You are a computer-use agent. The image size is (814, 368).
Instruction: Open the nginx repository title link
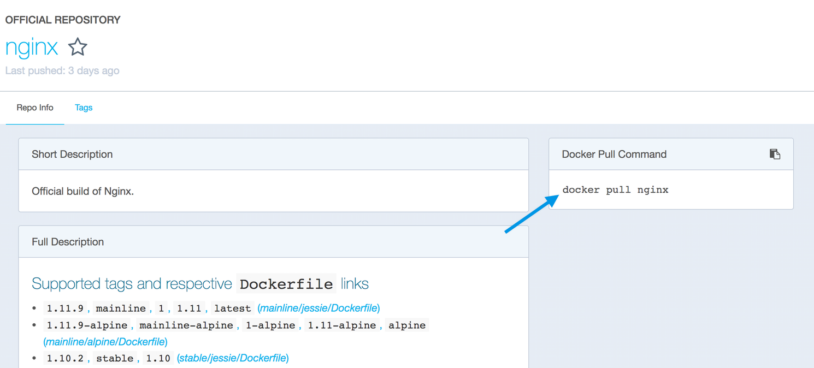31,48
